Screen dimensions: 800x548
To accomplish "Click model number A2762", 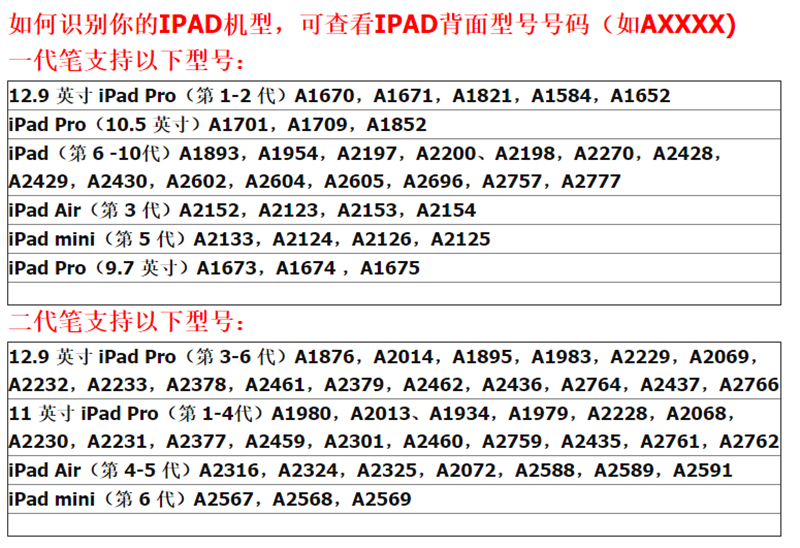I will (749, 441).
